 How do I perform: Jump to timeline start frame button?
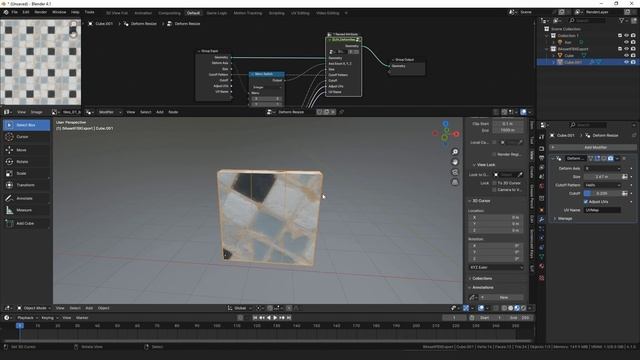(x=255, y=318)
